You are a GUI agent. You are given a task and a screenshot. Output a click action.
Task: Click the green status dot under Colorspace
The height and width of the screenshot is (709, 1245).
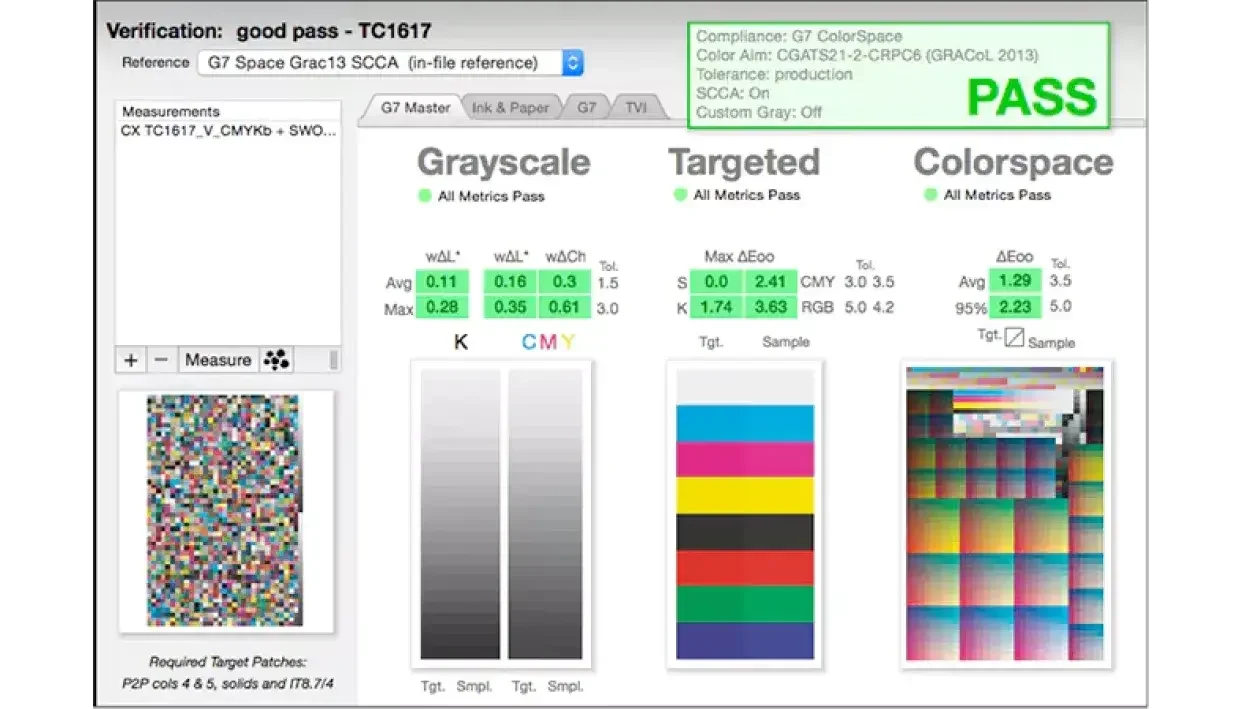[931, 195]
